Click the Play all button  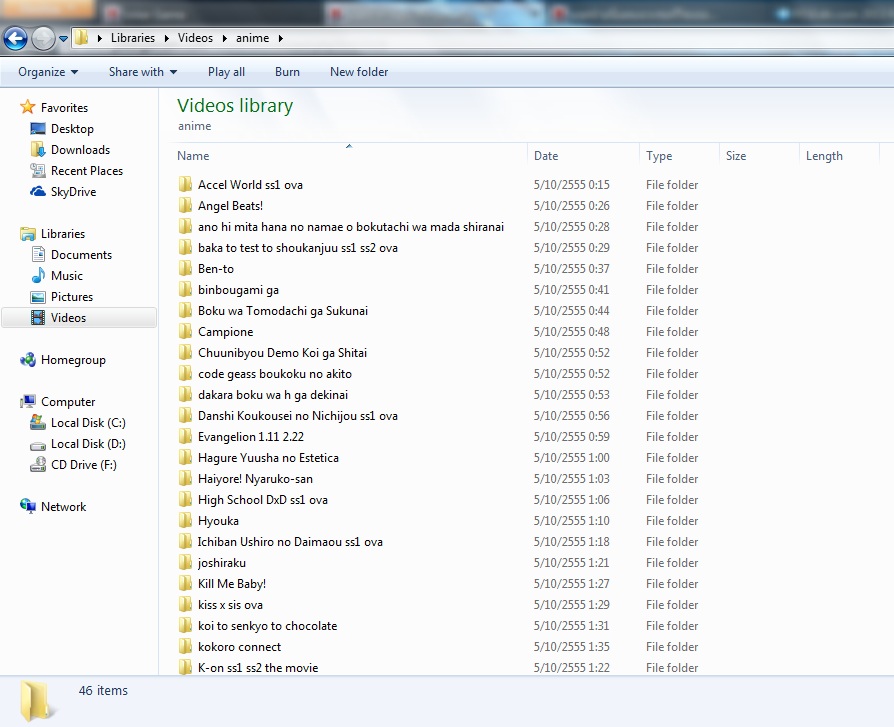[x=226, y=72]
